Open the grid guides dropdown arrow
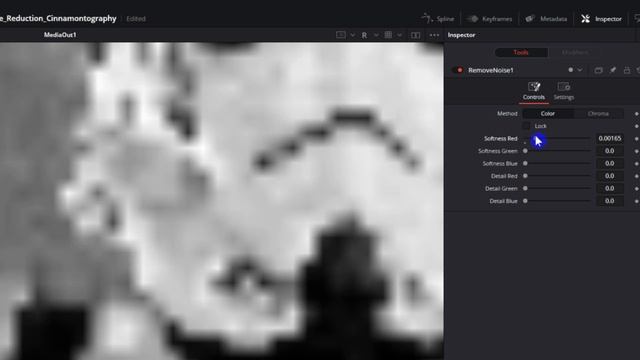 (x=400, y=35)
